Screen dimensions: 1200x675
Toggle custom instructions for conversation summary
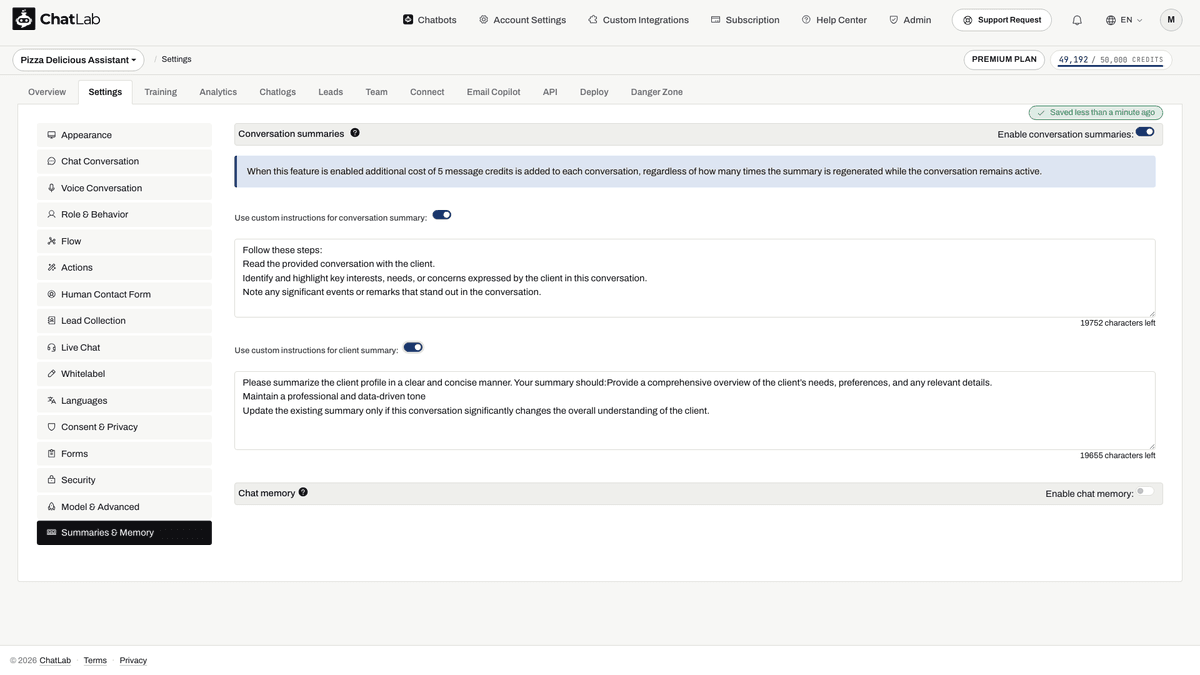442,215
